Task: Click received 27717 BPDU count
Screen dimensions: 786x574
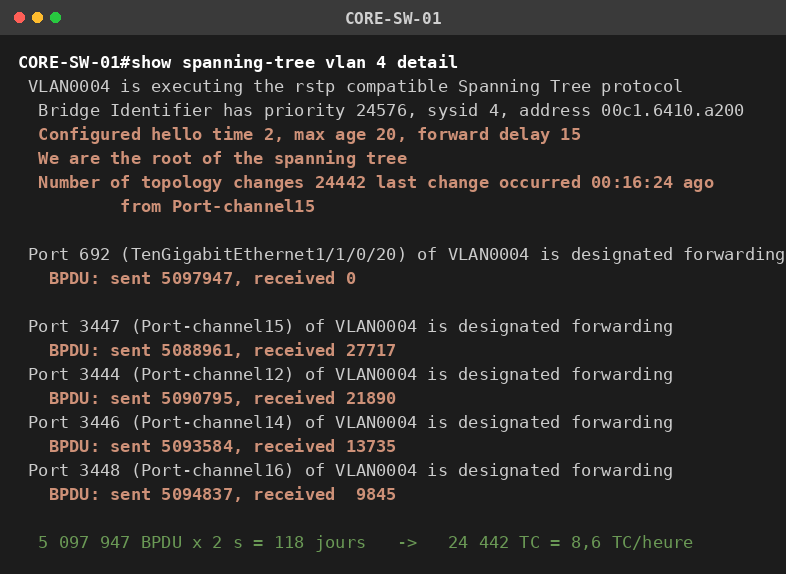Action: [x=325, y=350]
